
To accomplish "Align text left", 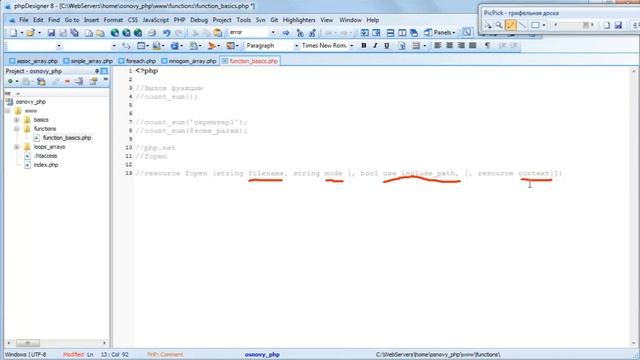I will point(438,46).
